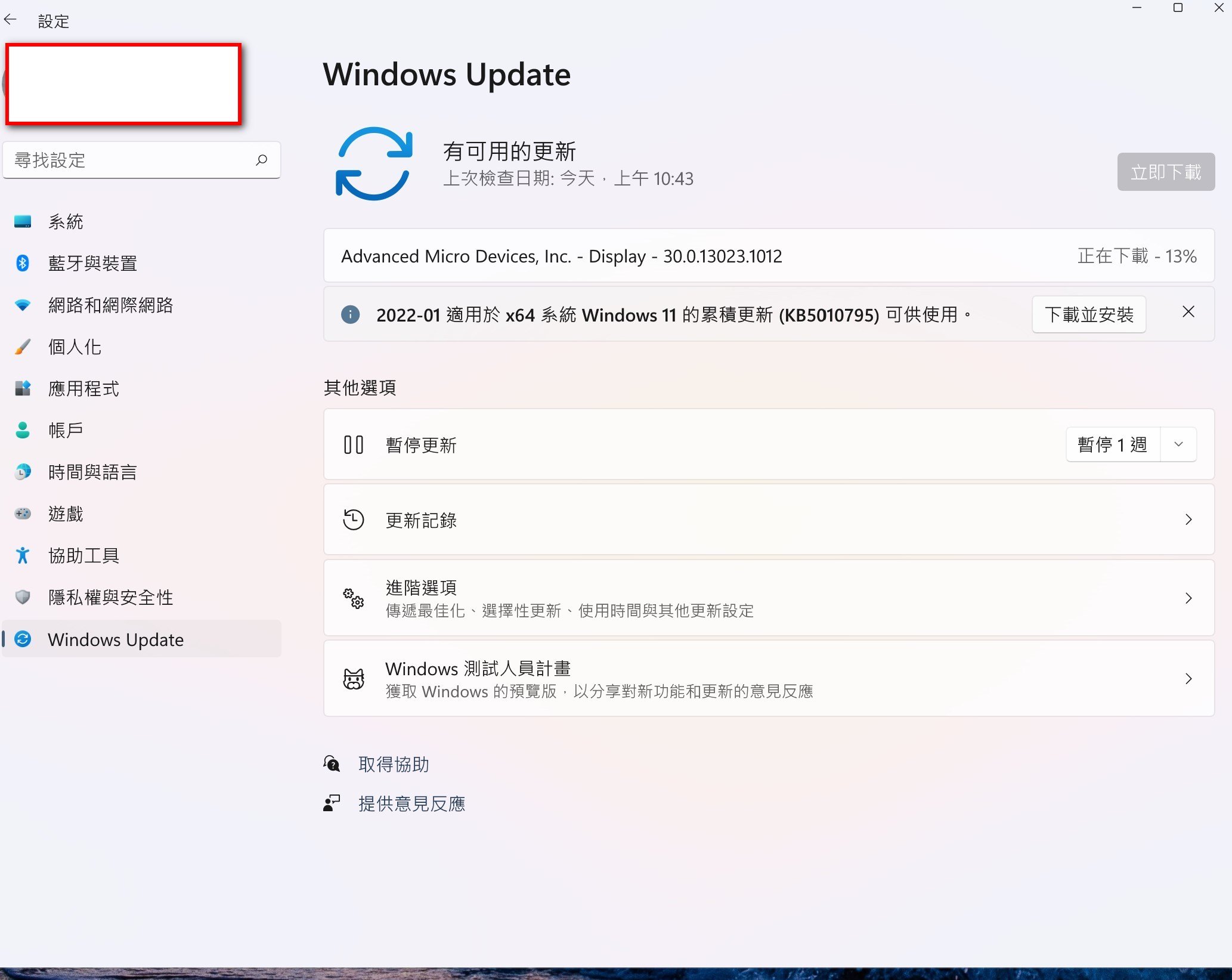
Task: Click the cat icon for Windows 測試人員計畫
Action: 354,679
